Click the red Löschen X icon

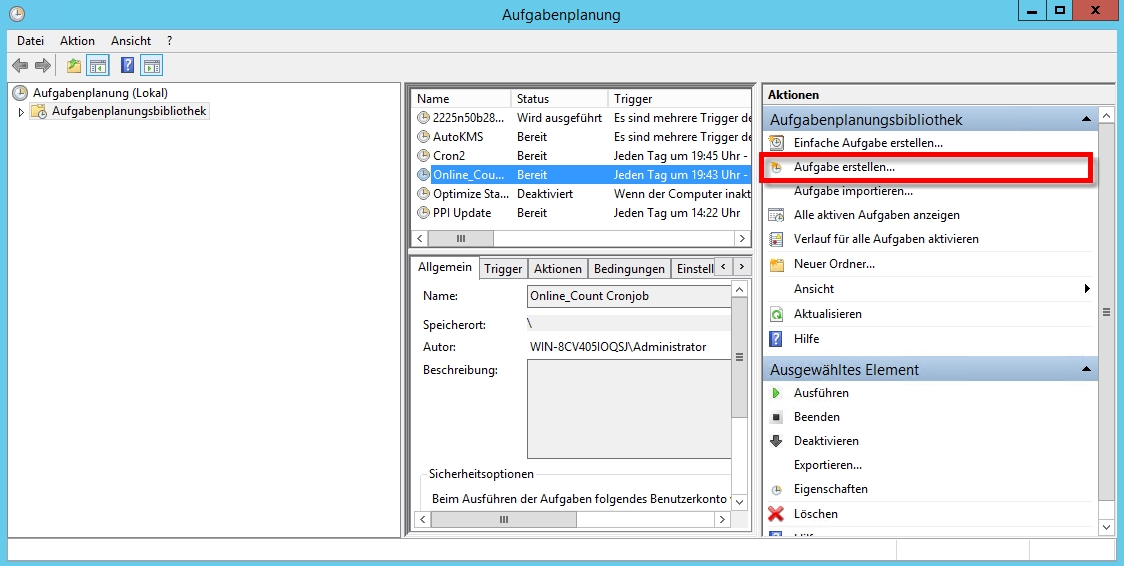coord(776,514)
